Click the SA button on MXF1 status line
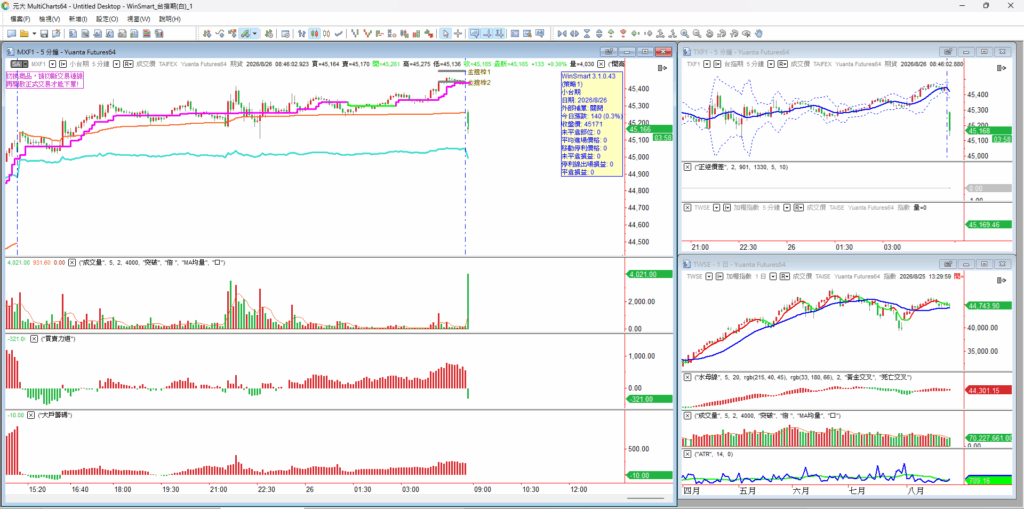1024x509 pixels. pyautogui.click(x=18, y=63)
